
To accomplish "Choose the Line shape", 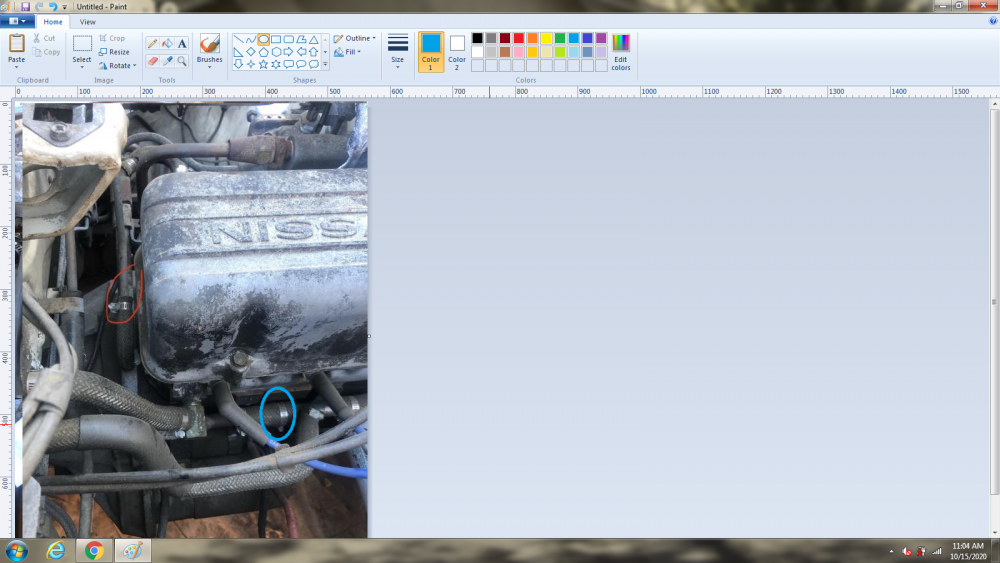I will (x=239, y=40).
